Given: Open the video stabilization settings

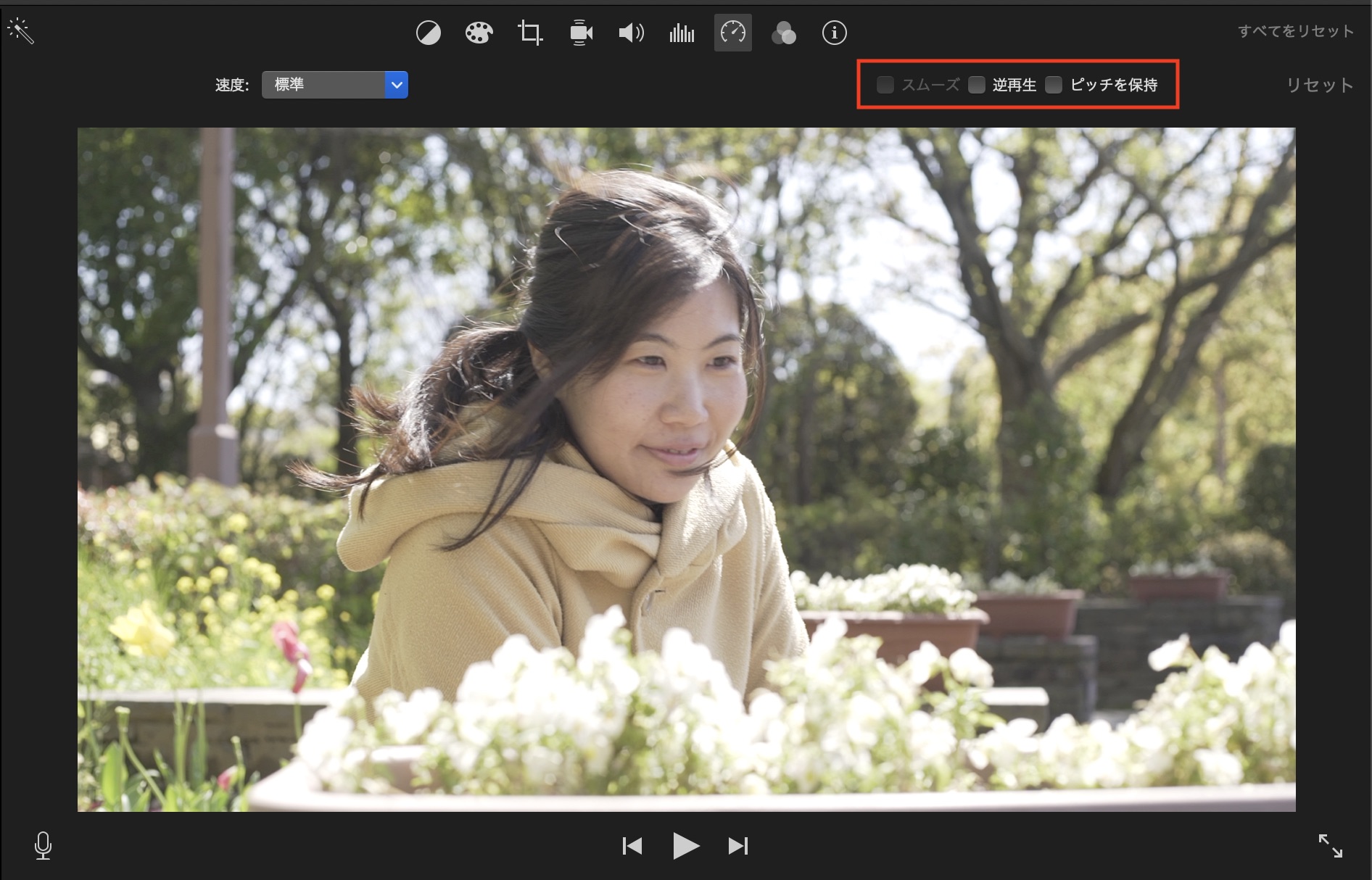Looking at the screenshot, I should (x=581, y=33).
